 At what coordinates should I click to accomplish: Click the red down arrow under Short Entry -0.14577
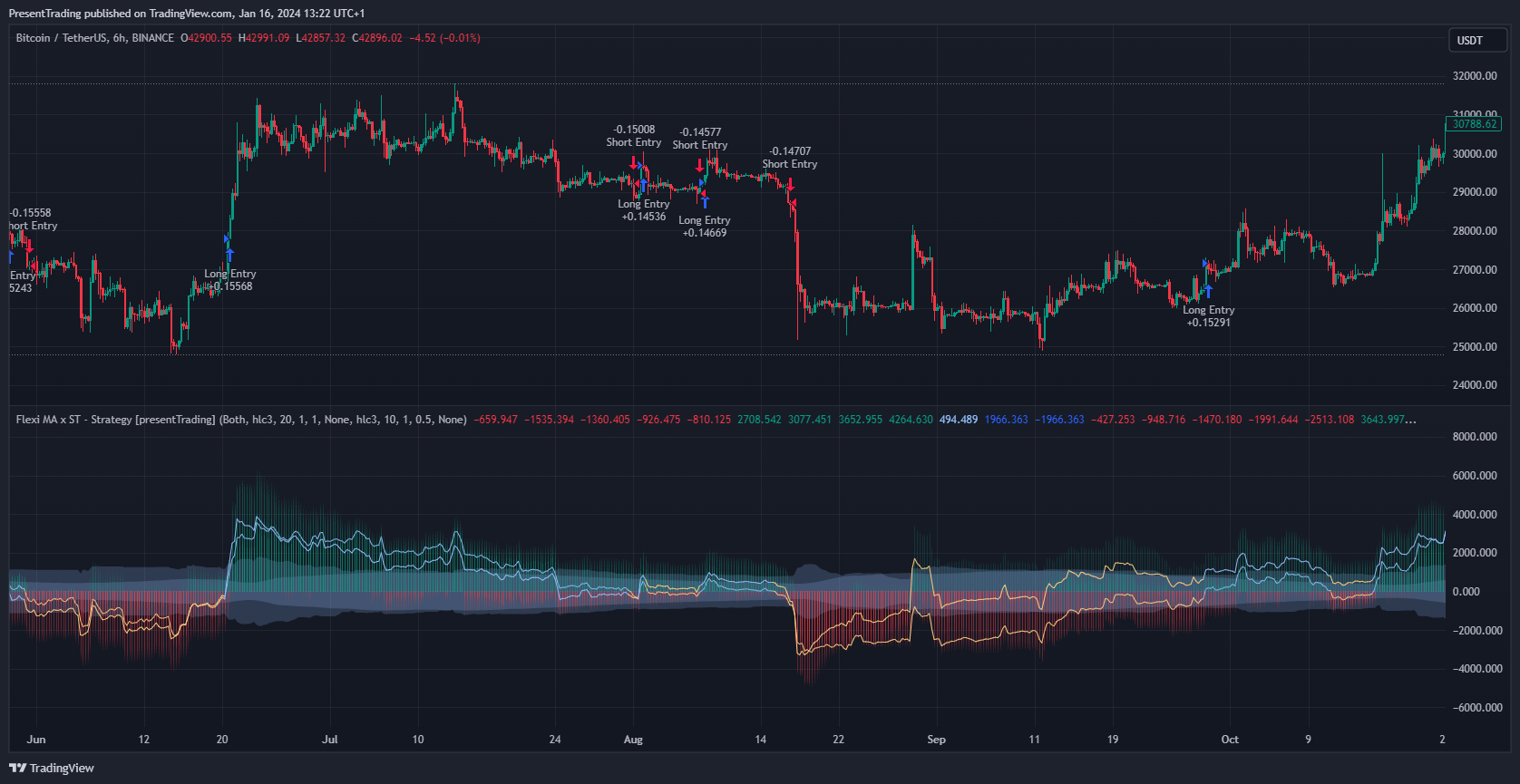[699, 166]
